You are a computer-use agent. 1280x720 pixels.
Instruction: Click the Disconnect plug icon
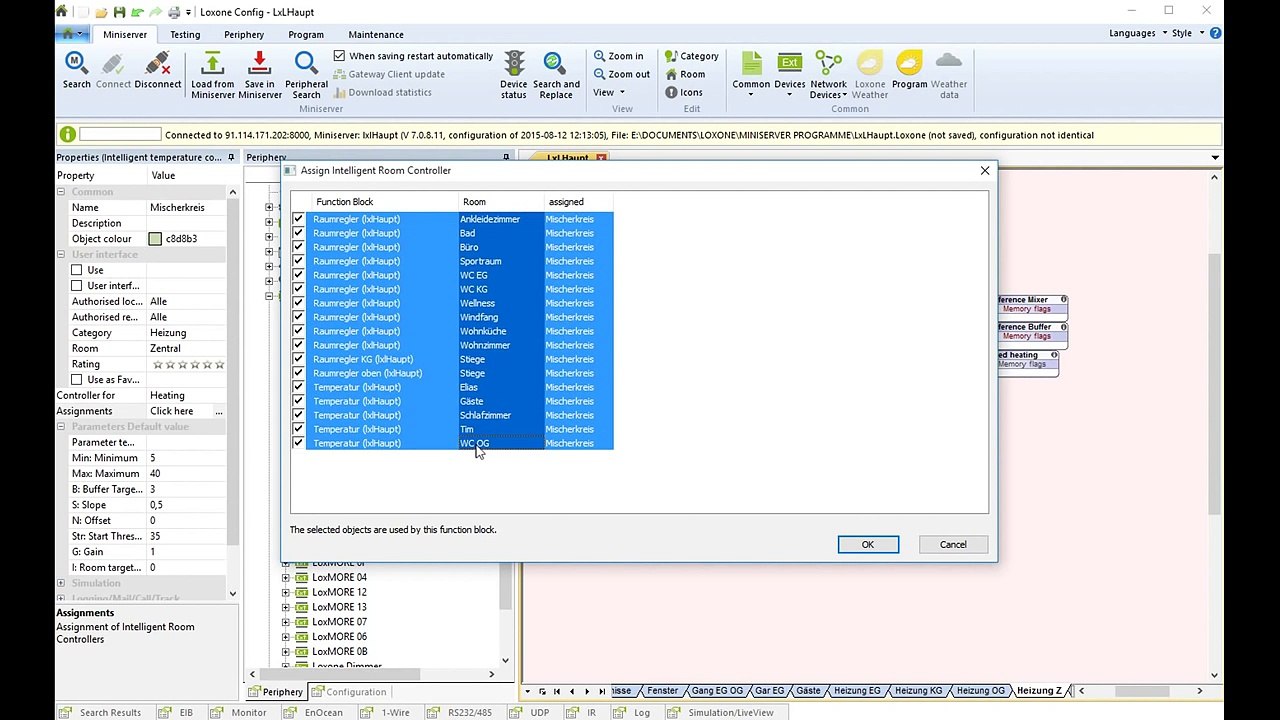pos(157,64)
